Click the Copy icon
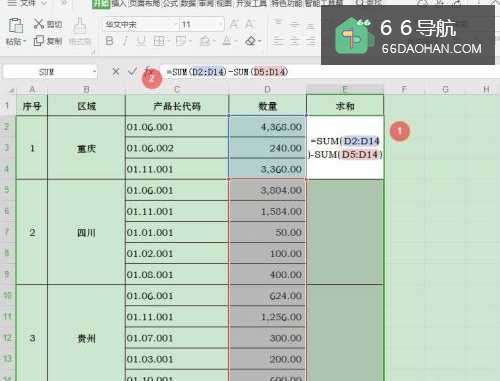This screenshot has width=500, height=381. point(38,41)
